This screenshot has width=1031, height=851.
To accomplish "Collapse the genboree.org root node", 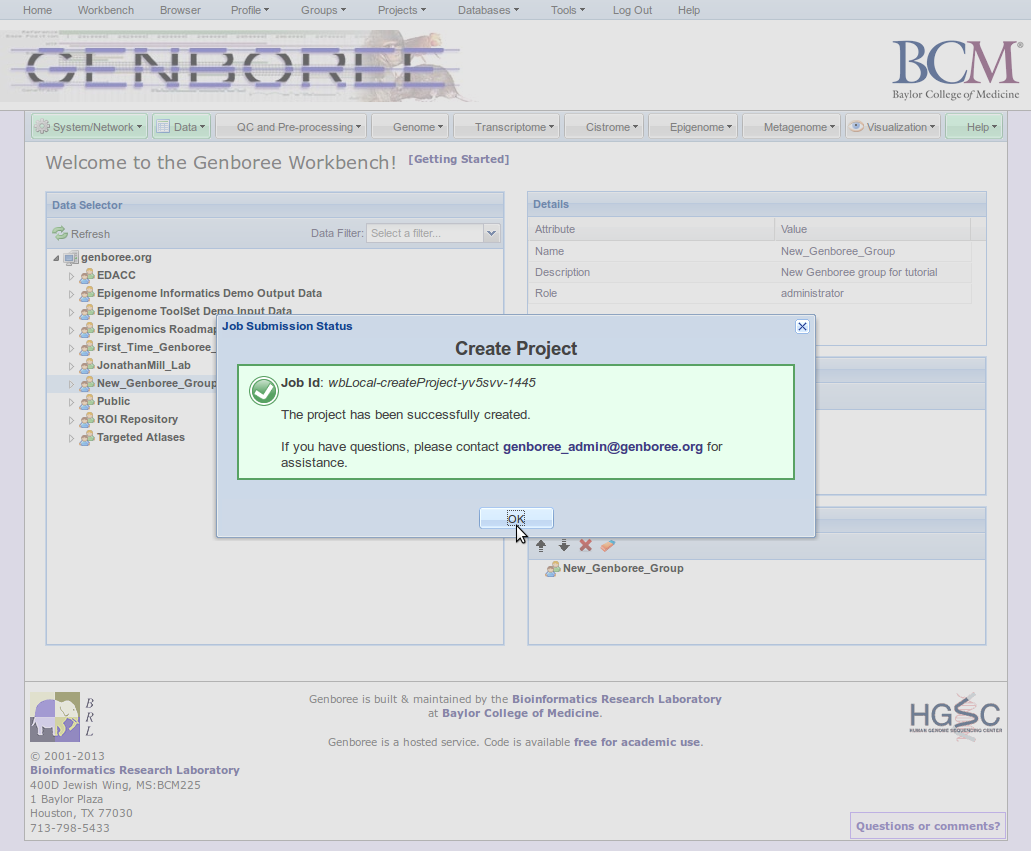I will tap(56, 258).
